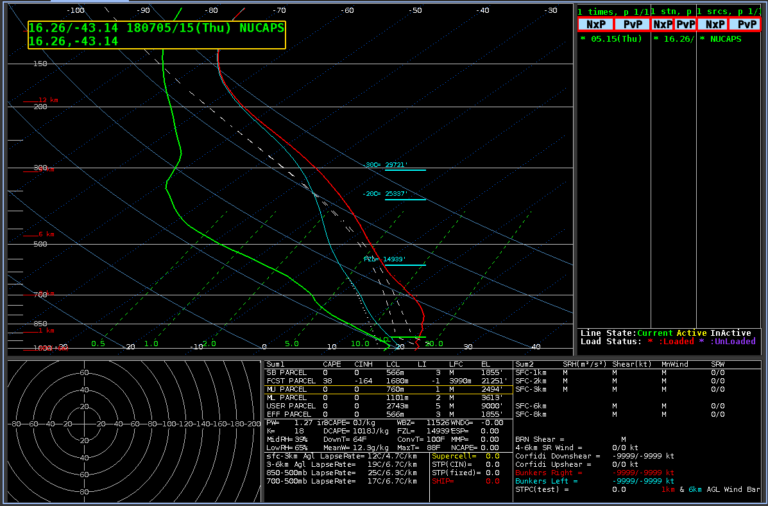The width and height of the screenshot is (768, 506).
Task: Click the purple UnLoaded label in Load Status
Action: 733,341
